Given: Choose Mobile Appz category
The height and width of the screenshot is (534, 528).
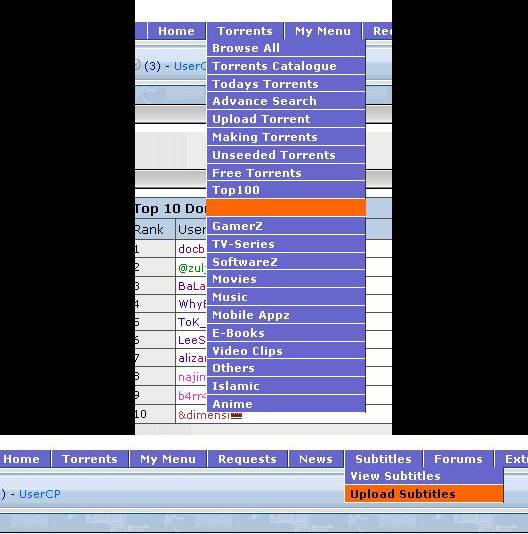Looking at the screenshot, I should tap(286, 315).
